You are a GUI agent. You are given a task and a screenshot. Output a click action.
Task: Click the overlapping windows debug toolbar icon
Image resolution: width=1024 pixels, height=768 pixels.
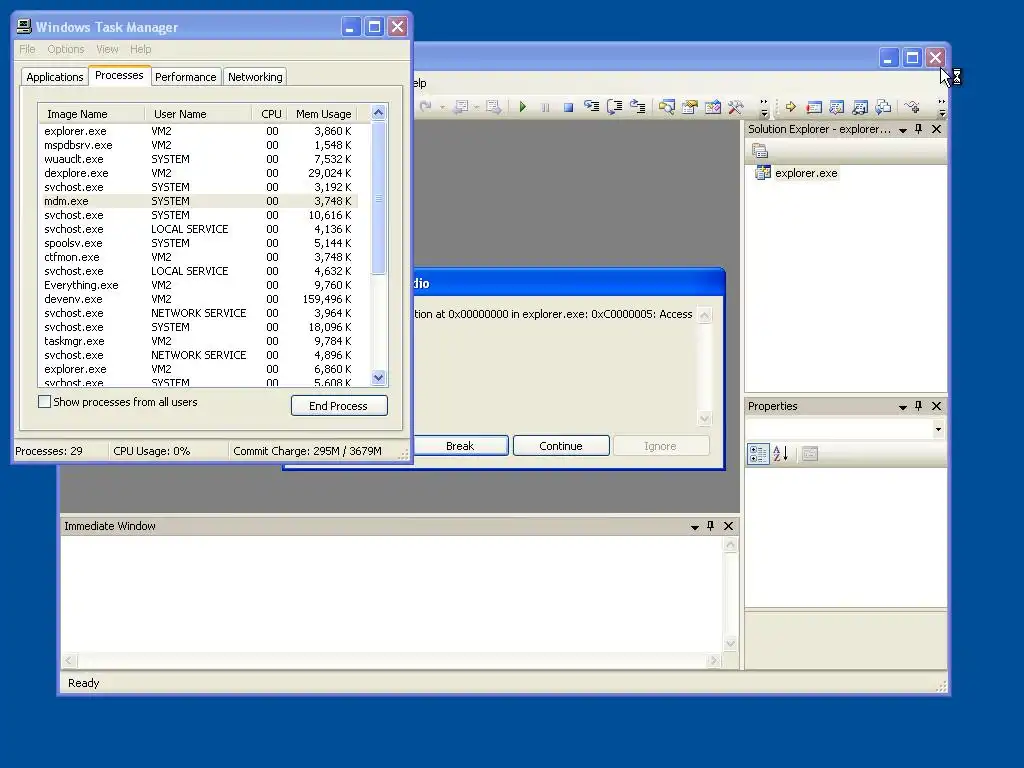[x=883, y=106]
